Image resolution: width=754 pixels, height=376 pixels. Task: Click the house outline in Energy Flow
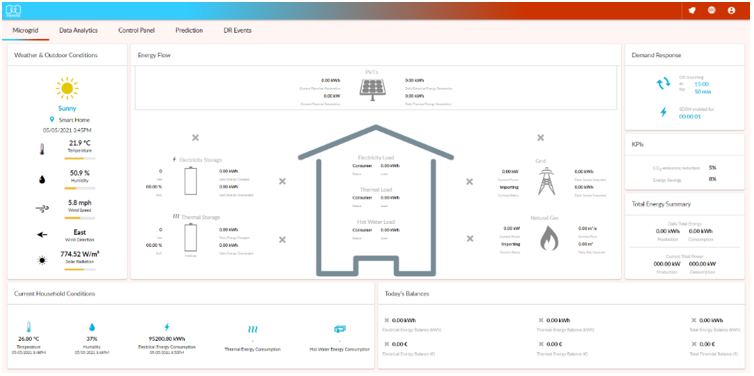pos(376,201)
